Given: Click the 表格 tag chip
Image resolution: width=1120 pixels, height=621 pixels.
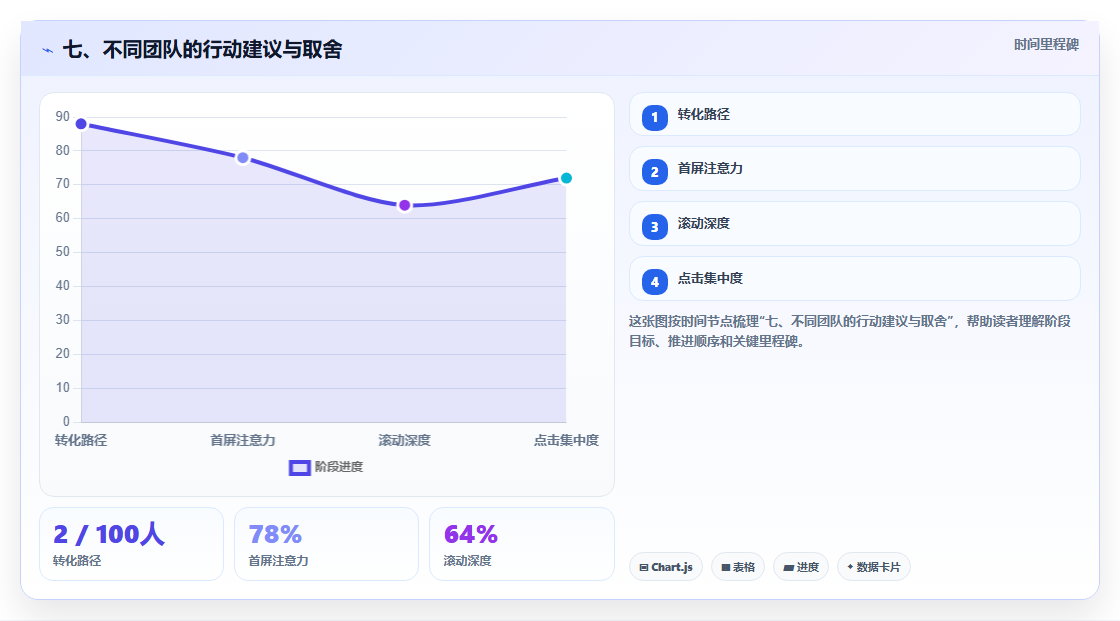Looking at the screenshot, I should coord(738,567).
